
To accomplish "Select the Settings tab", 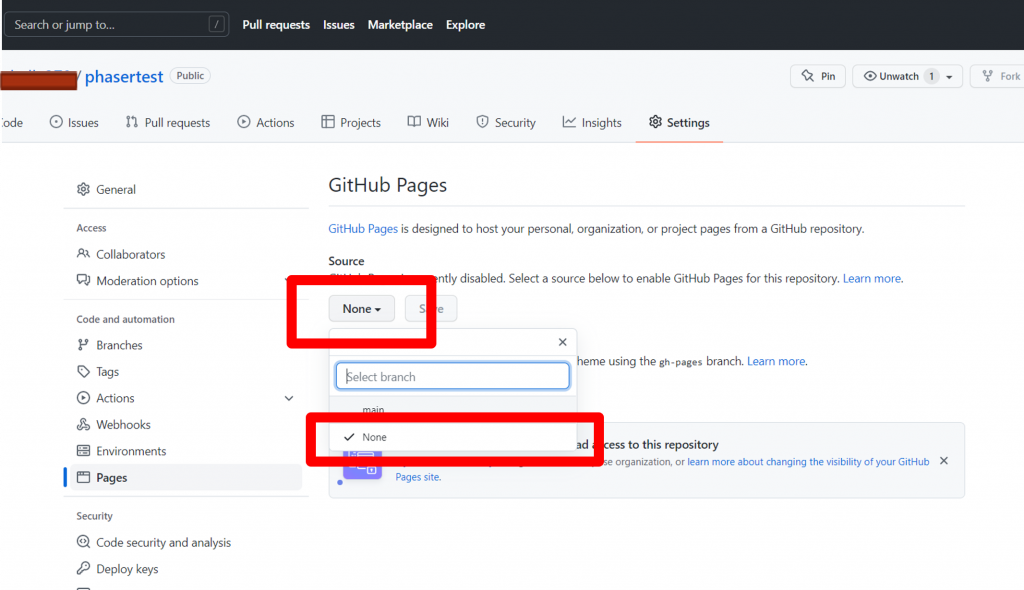I will pyautogui.click(x=679, y=122).
